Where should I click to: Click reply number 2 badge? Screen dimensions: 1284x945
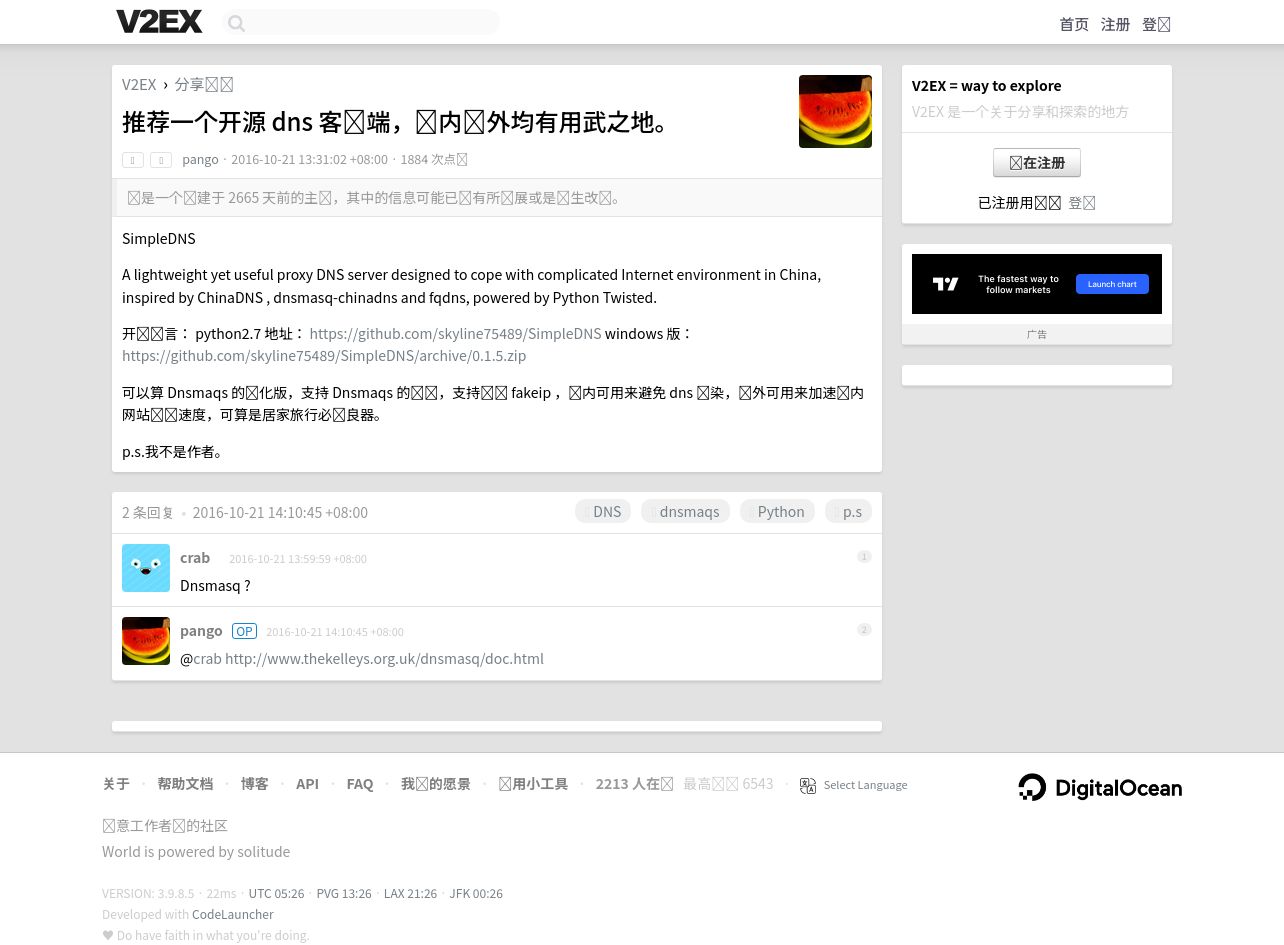pyautogui.click(x=864, y=629)
